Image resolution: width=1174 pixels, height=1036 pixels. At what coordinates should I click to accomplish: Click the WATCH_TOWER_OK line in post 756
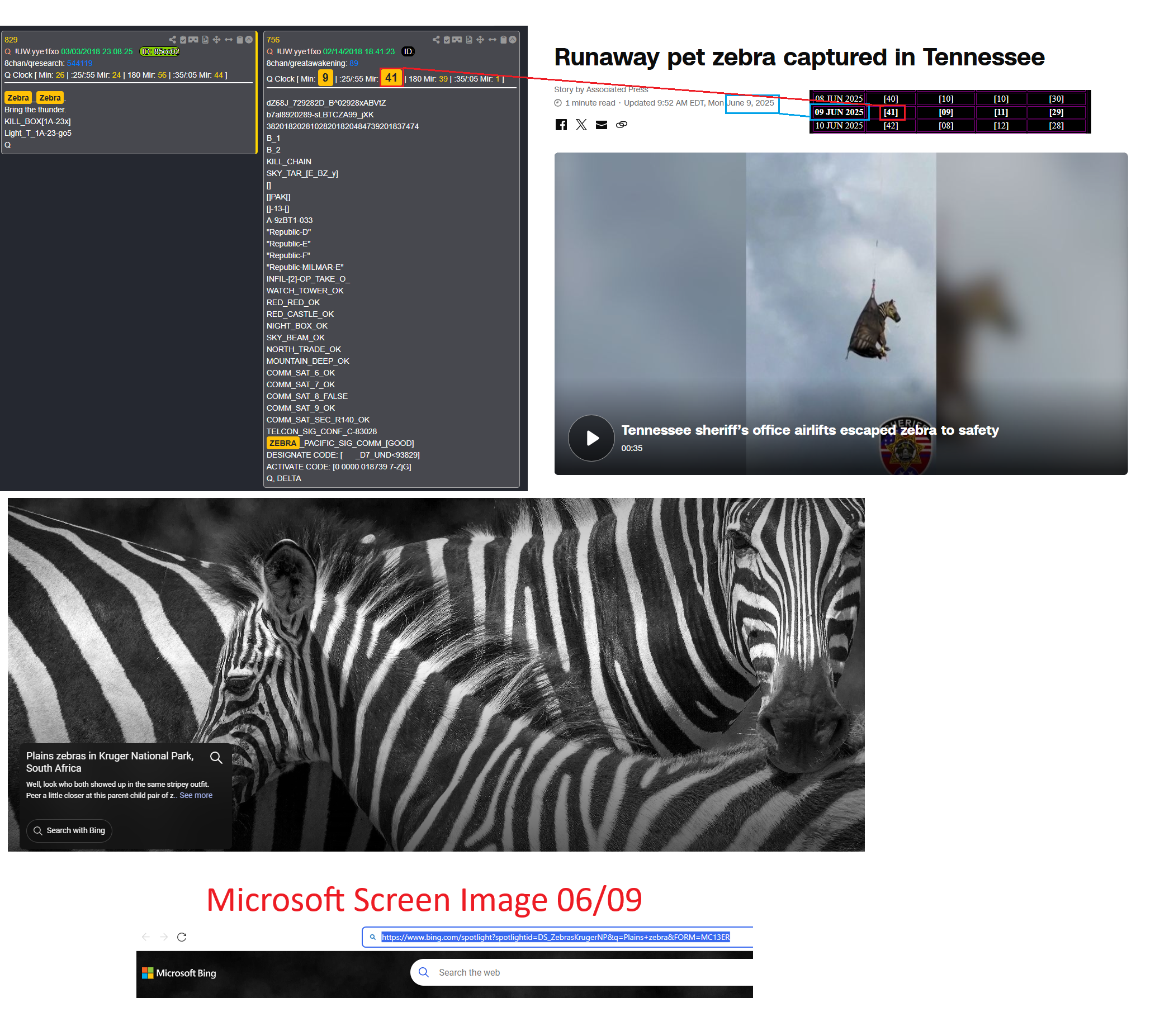[x=305, y=291]
